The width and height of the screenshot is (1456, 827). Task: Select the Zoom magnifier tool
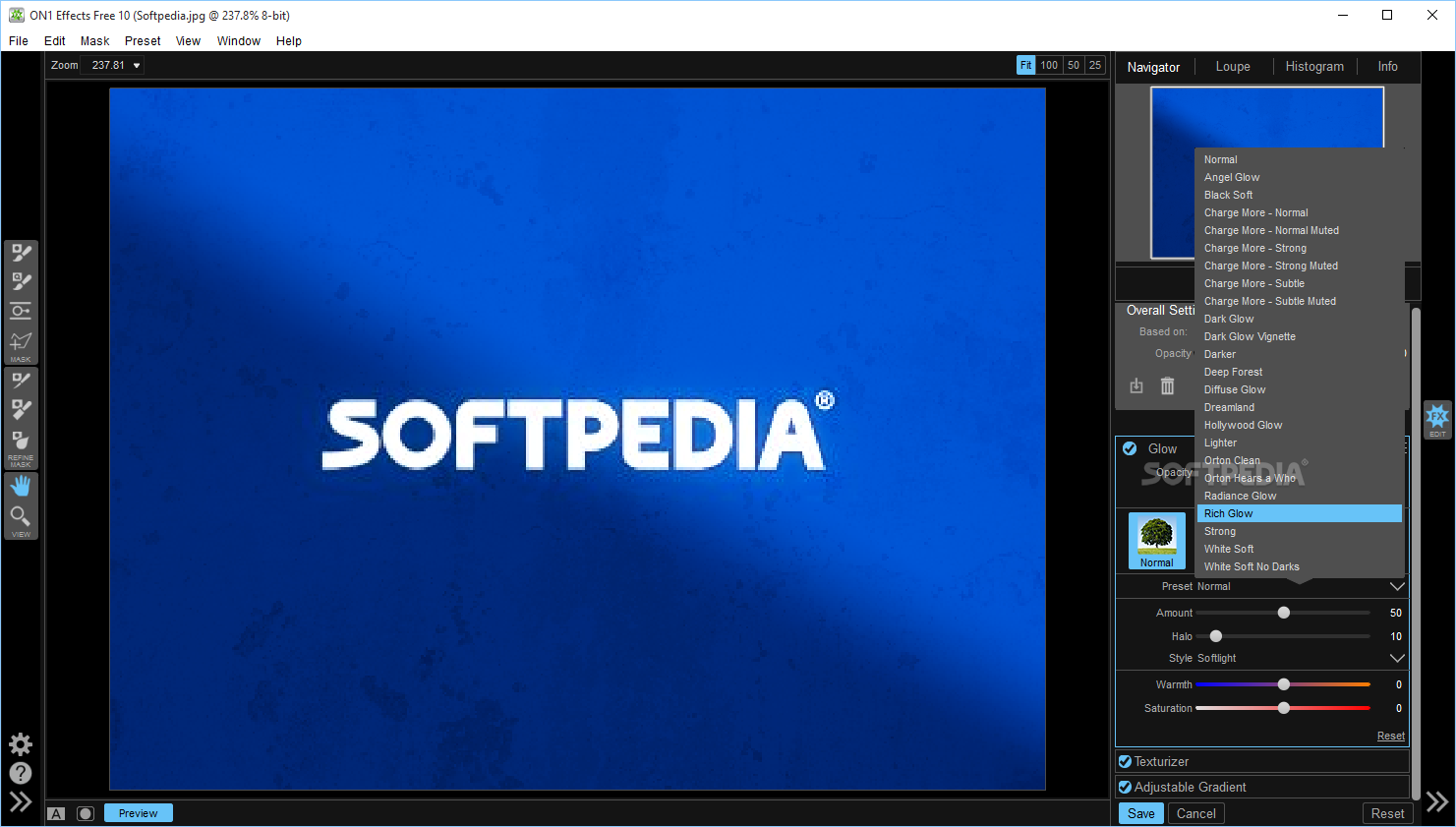coord(21,516)
